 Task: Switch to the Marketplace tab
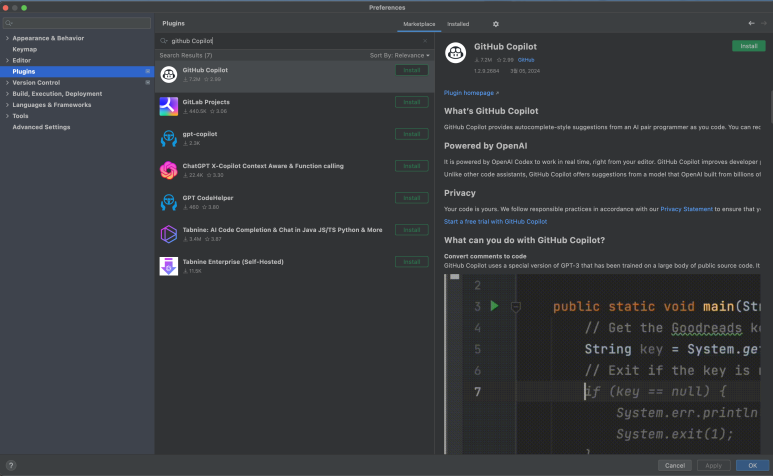coord(419,24)
